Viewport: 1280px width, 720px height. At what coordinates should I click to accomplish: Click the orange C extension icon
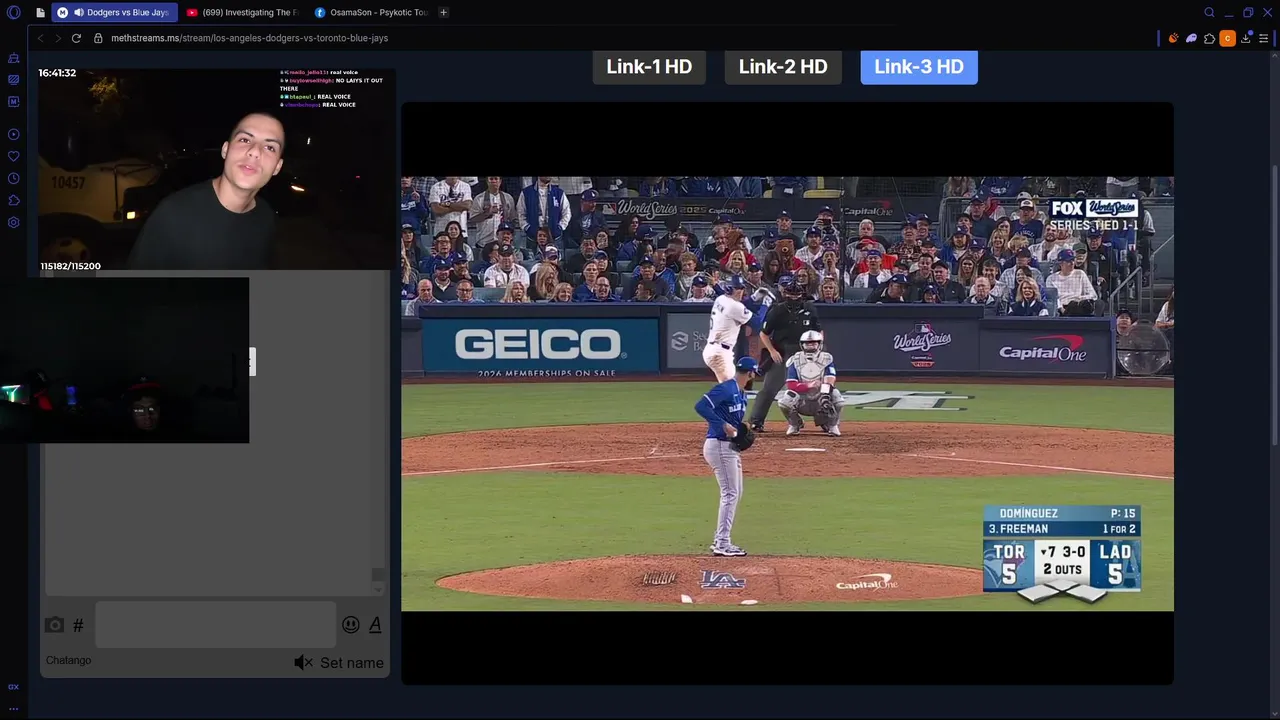(x=1227, y=38)
